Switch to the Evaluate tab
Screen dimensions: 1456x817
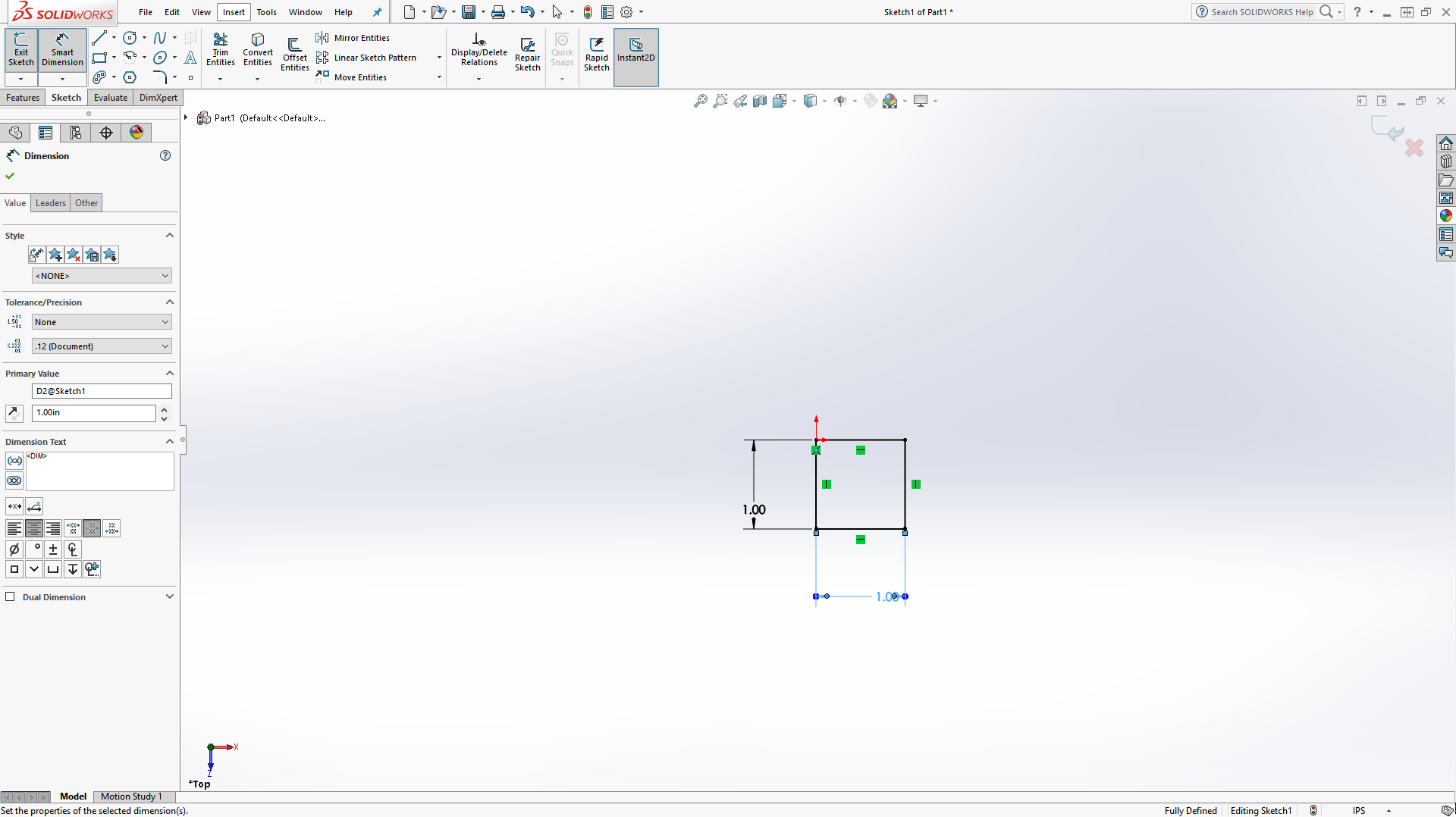click(111, 98)
